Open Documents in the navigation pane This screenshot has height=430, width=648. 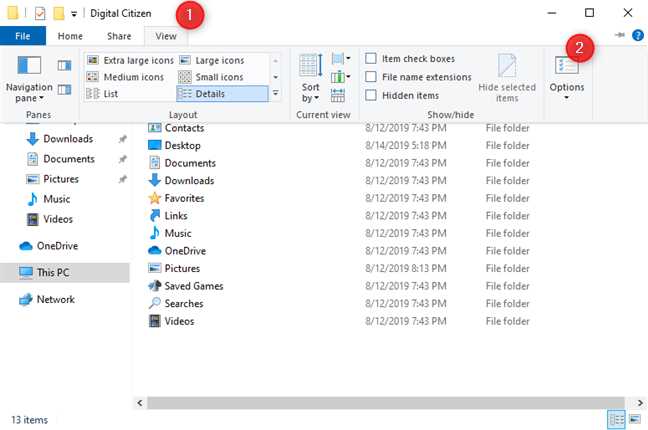coord(61,159)
